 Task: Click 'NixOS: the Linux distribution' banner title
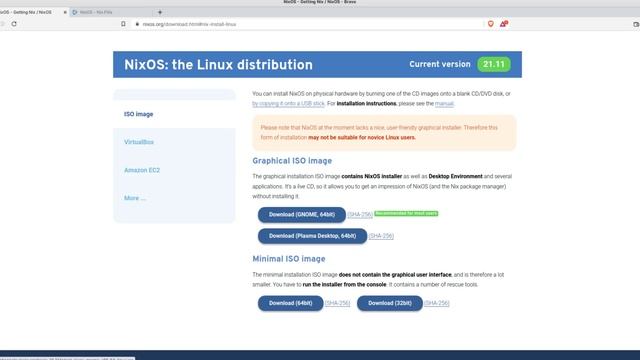(x=218, y=65)
